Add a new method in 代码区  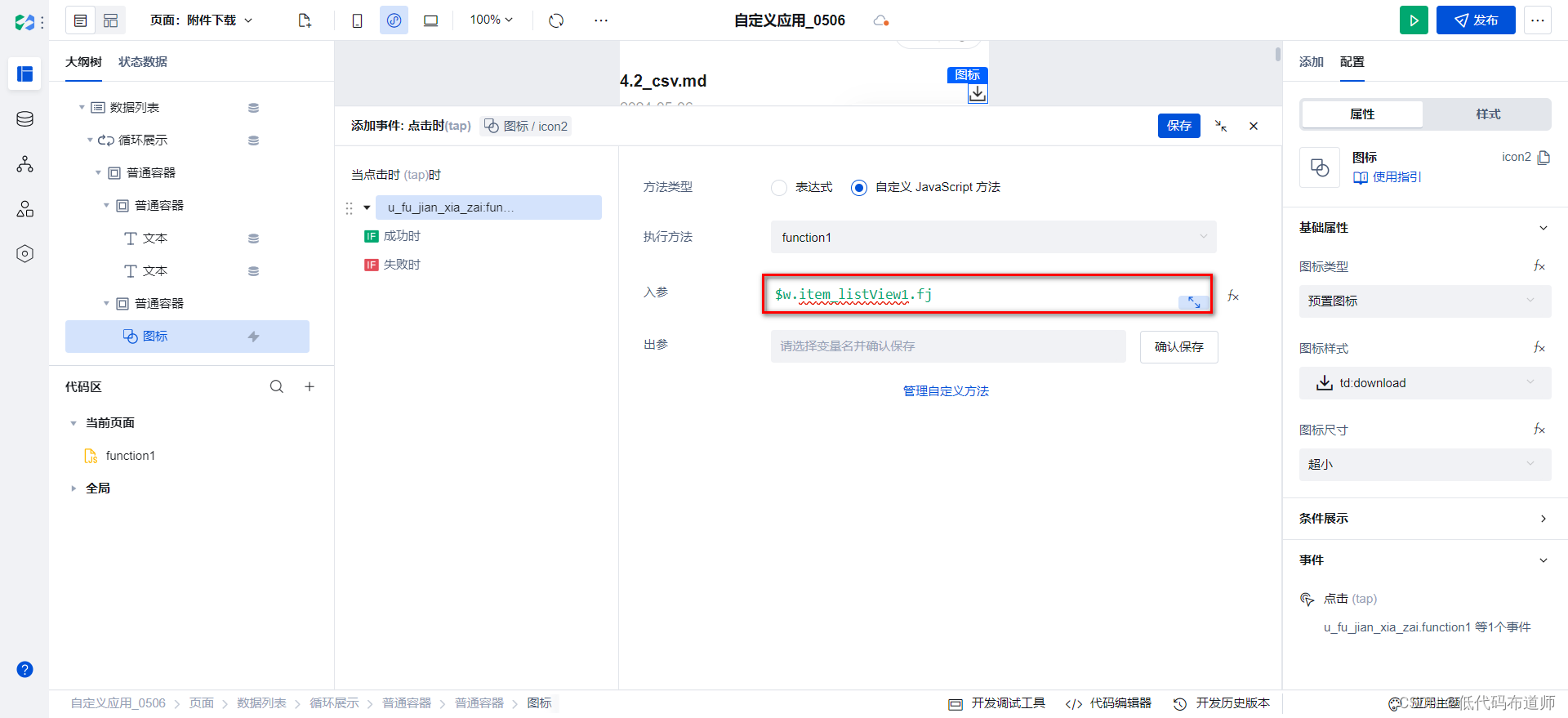pos(310,386)
